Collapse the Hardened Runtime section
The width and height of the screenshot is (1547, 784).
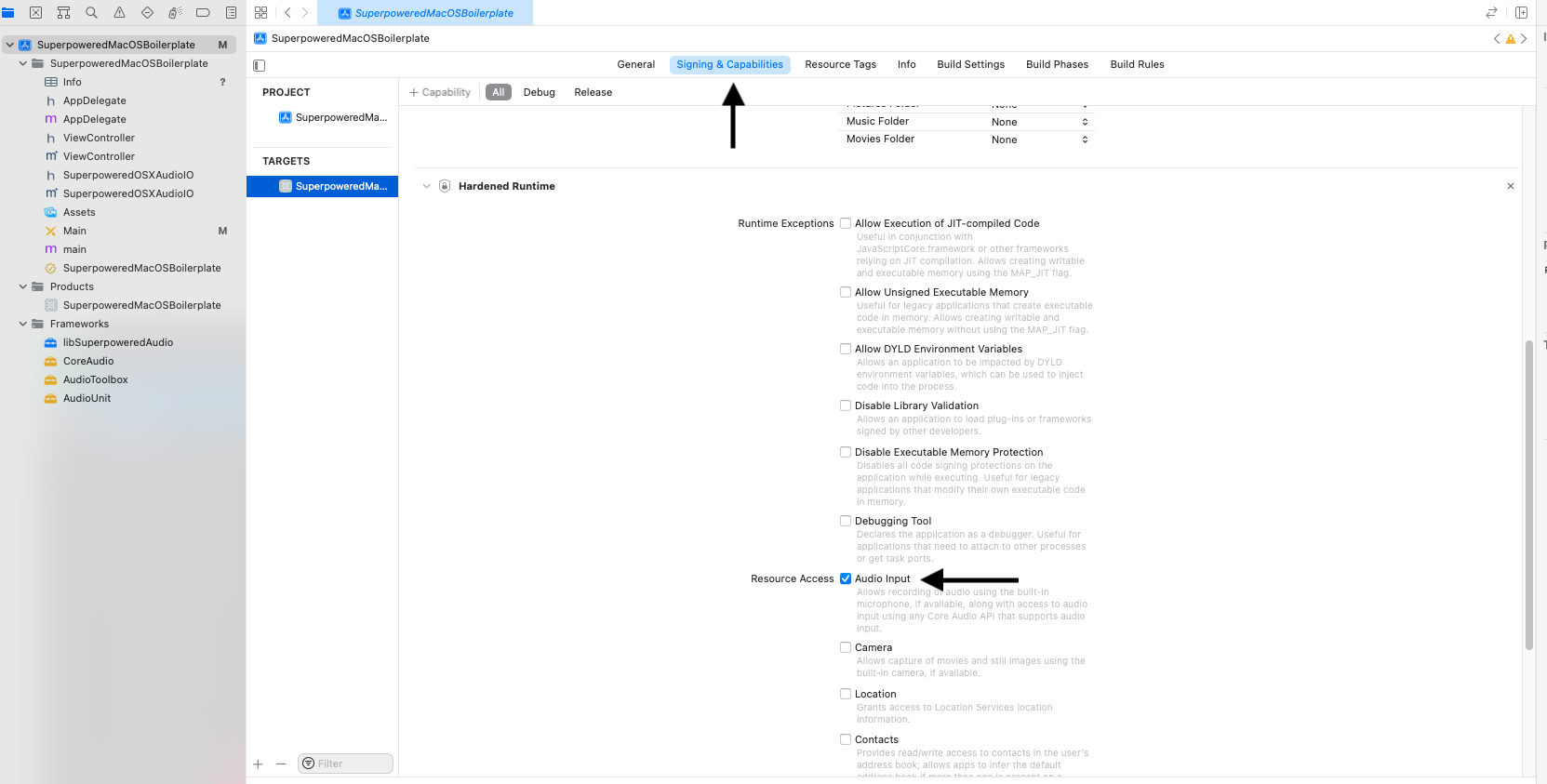point(427,186)
